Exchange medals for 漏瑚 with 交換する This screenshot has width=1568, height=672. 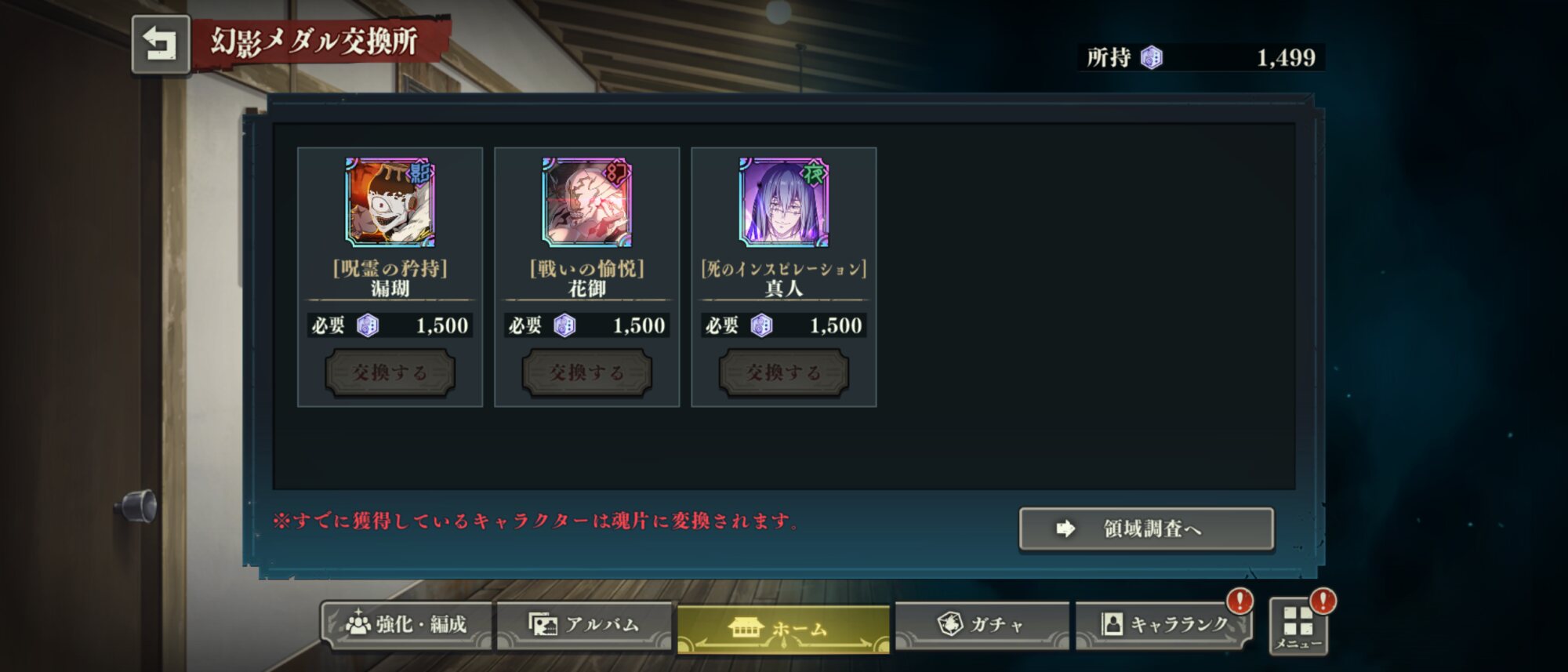click(x=390, y=372)
